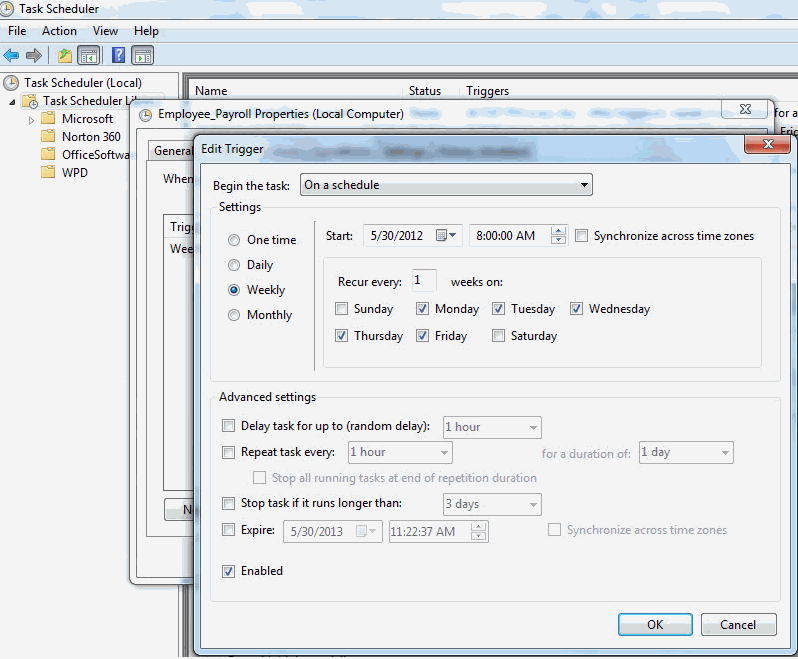Screen dimensions: 798x659
Task: Enable Synchronize across time zones for Start
Action: coord(582,236)
